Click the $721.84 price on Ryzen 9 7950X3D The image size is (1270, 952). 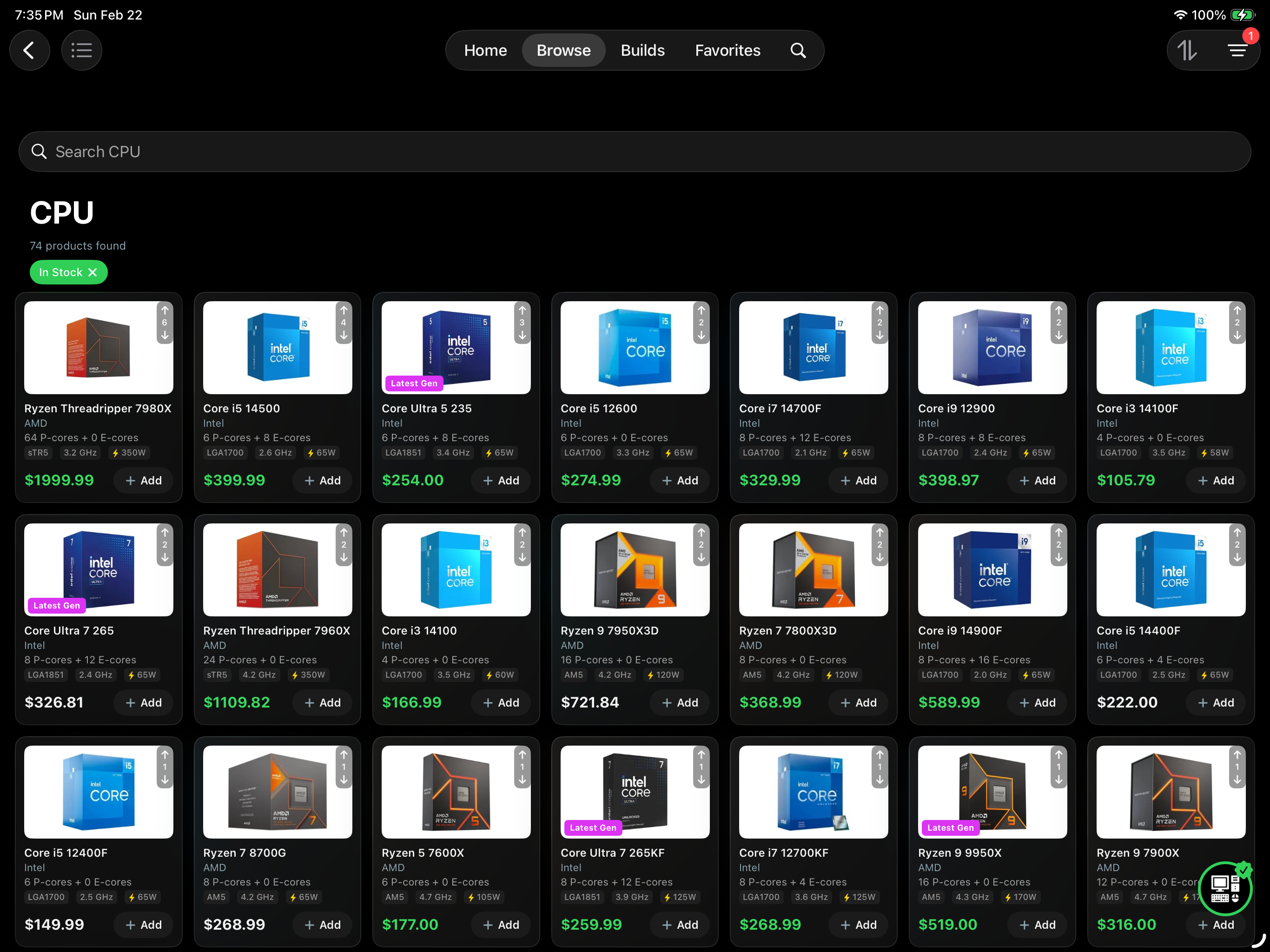[589, 703]
